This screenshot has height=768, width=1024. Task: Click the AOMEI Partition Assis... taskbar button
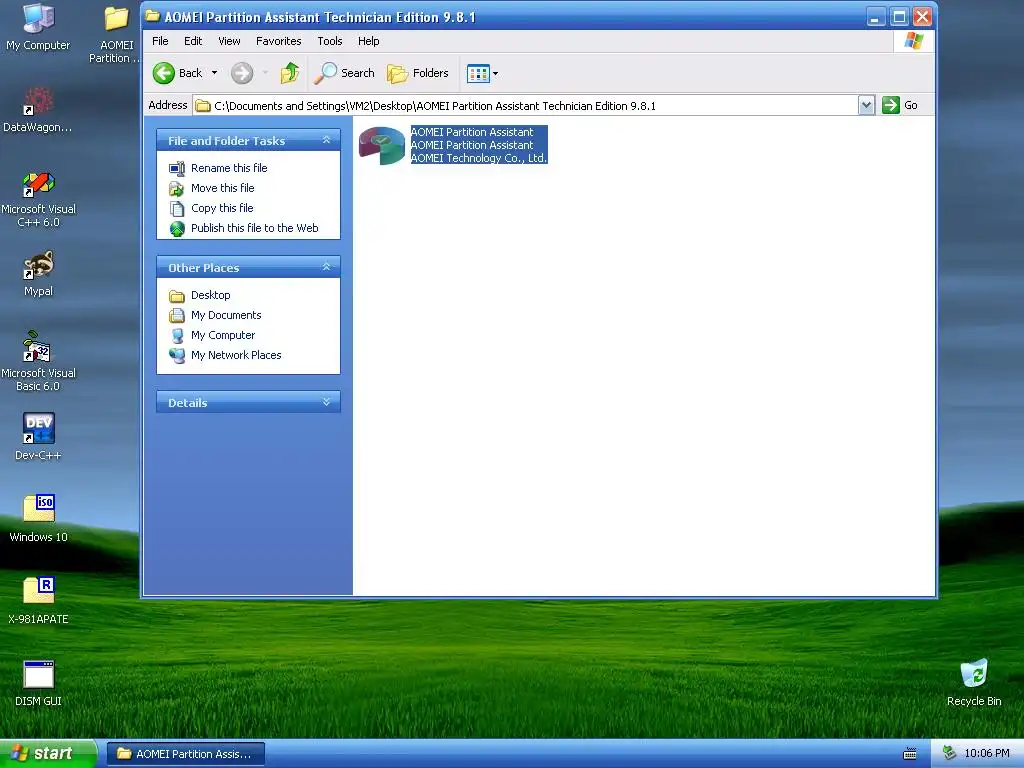pos(185,754)
